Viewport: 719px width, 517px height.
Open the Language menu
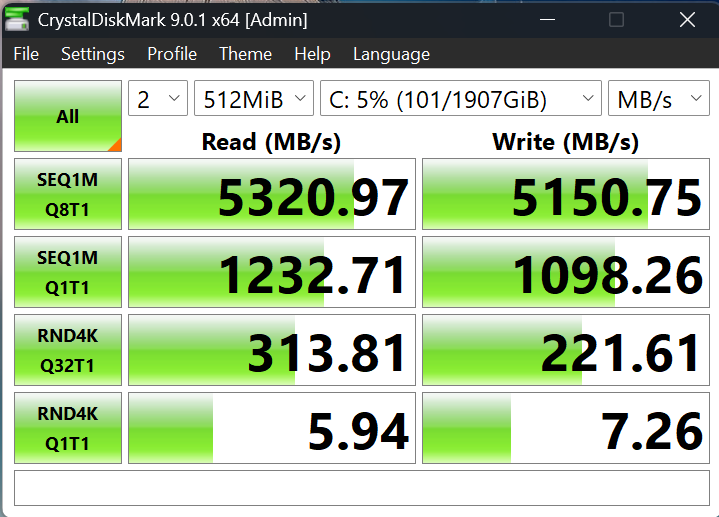pyautogui.click(x=391, y=54)
